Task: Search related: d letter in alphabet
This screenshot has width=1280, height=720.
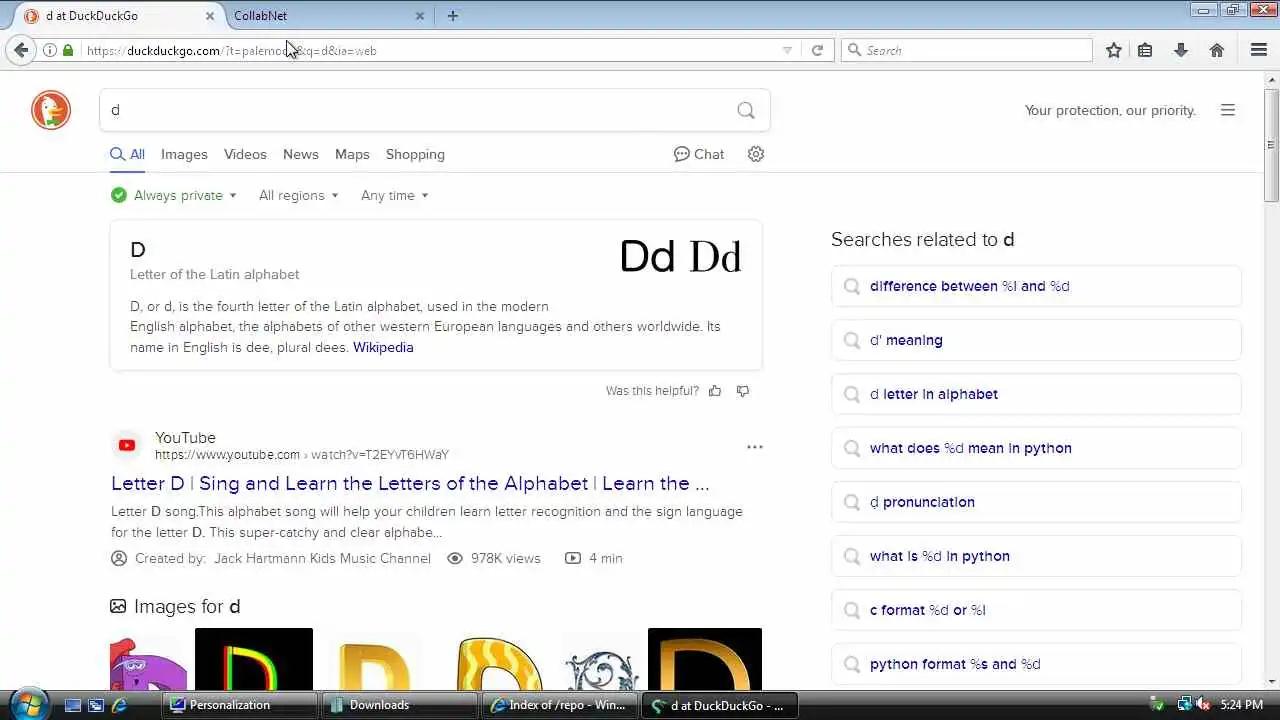Action: coord(1036,394)
